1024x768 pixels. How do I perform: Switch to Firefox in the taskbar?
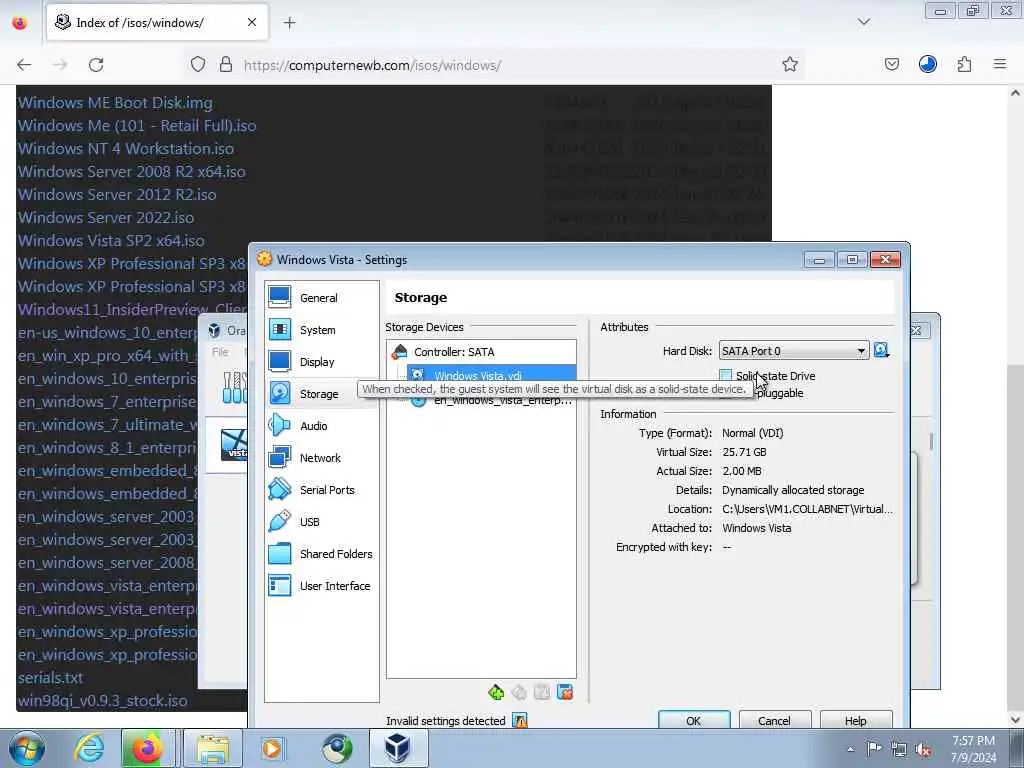pos(148,748)
